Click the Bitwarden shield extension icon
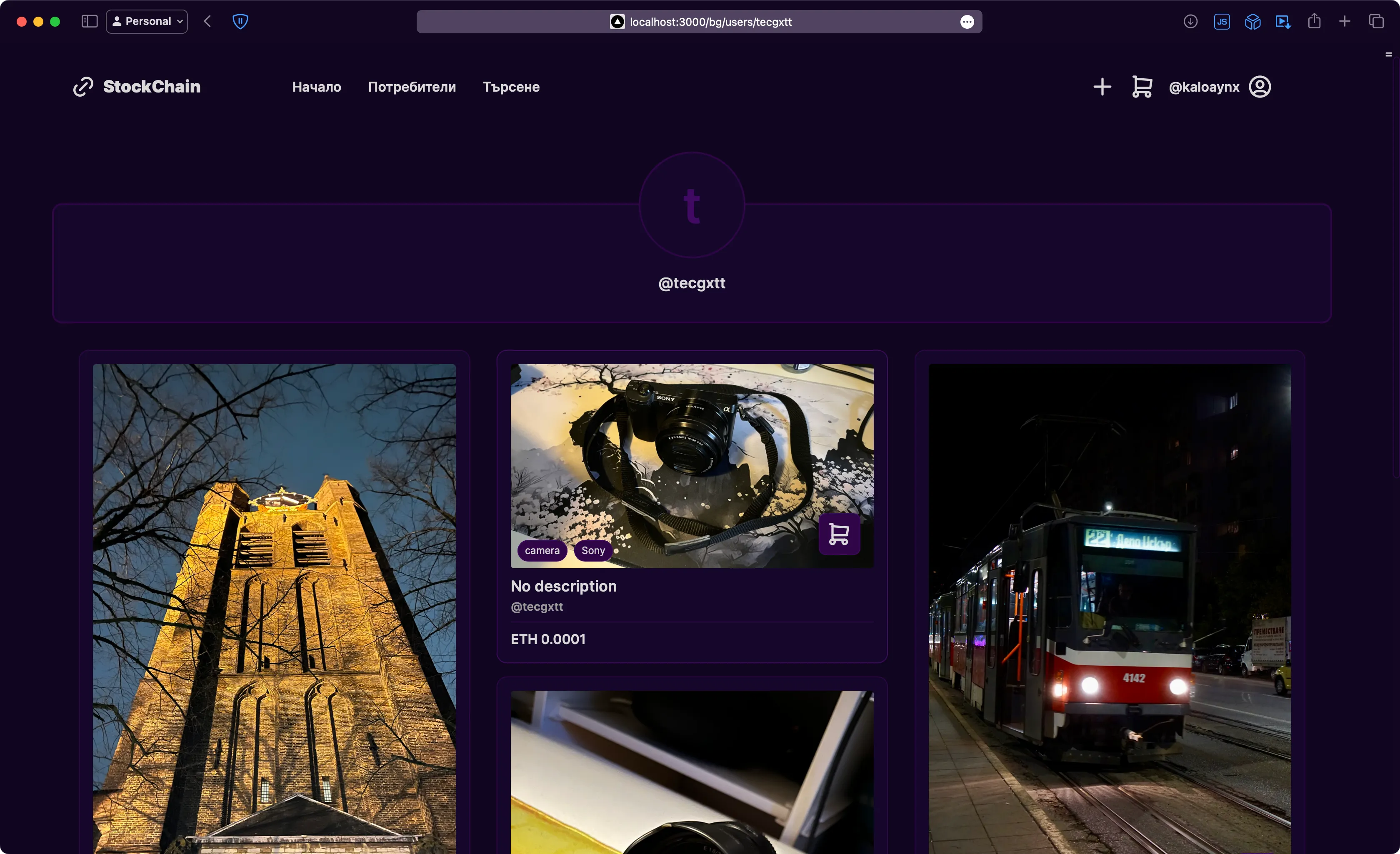Image resolution: width=1400 pixels, height=854 pixels. [x=240, y=22]
